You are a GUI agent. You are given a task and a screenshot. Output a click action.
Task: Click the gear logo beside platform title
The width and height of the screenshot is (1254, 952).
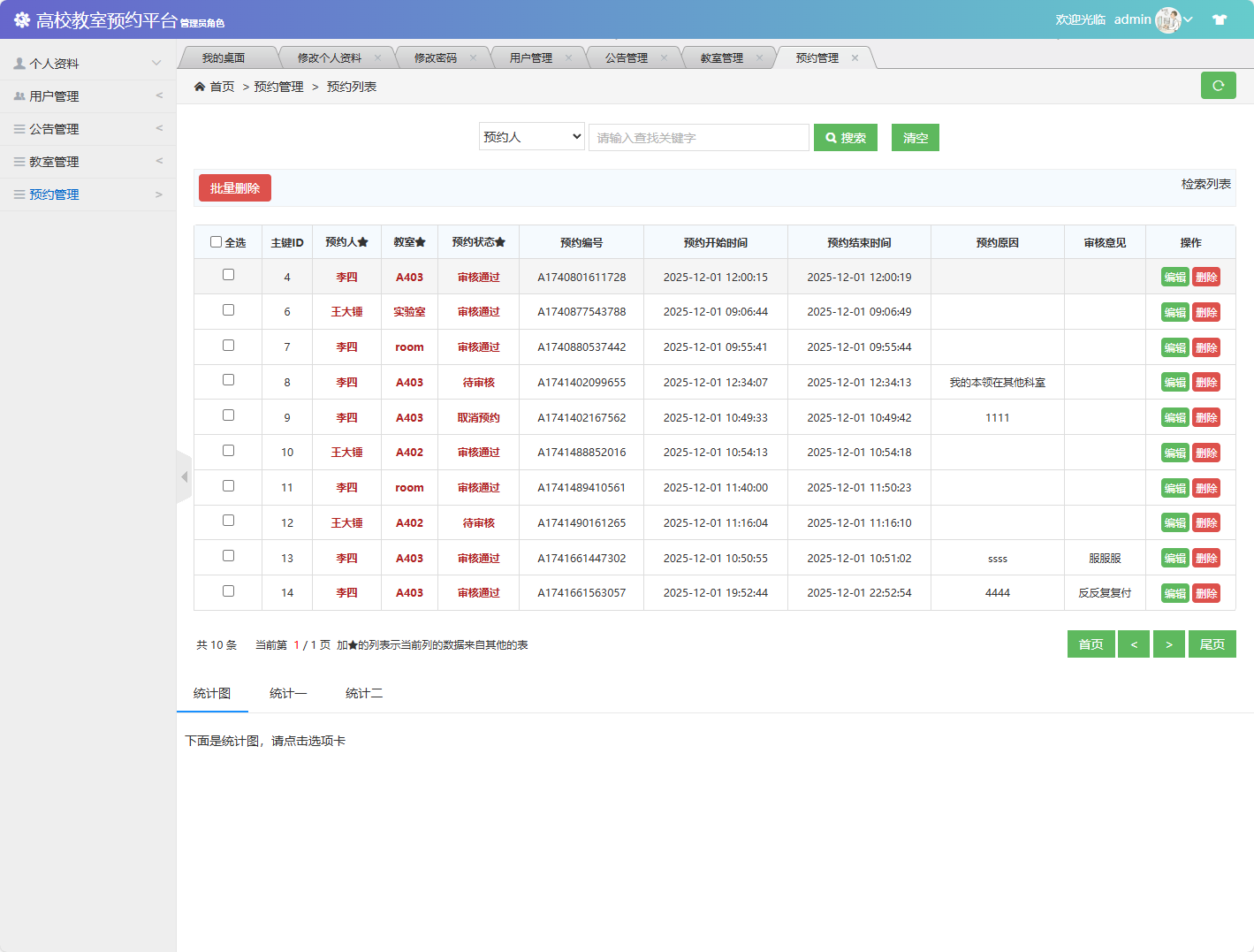[21, 19]
